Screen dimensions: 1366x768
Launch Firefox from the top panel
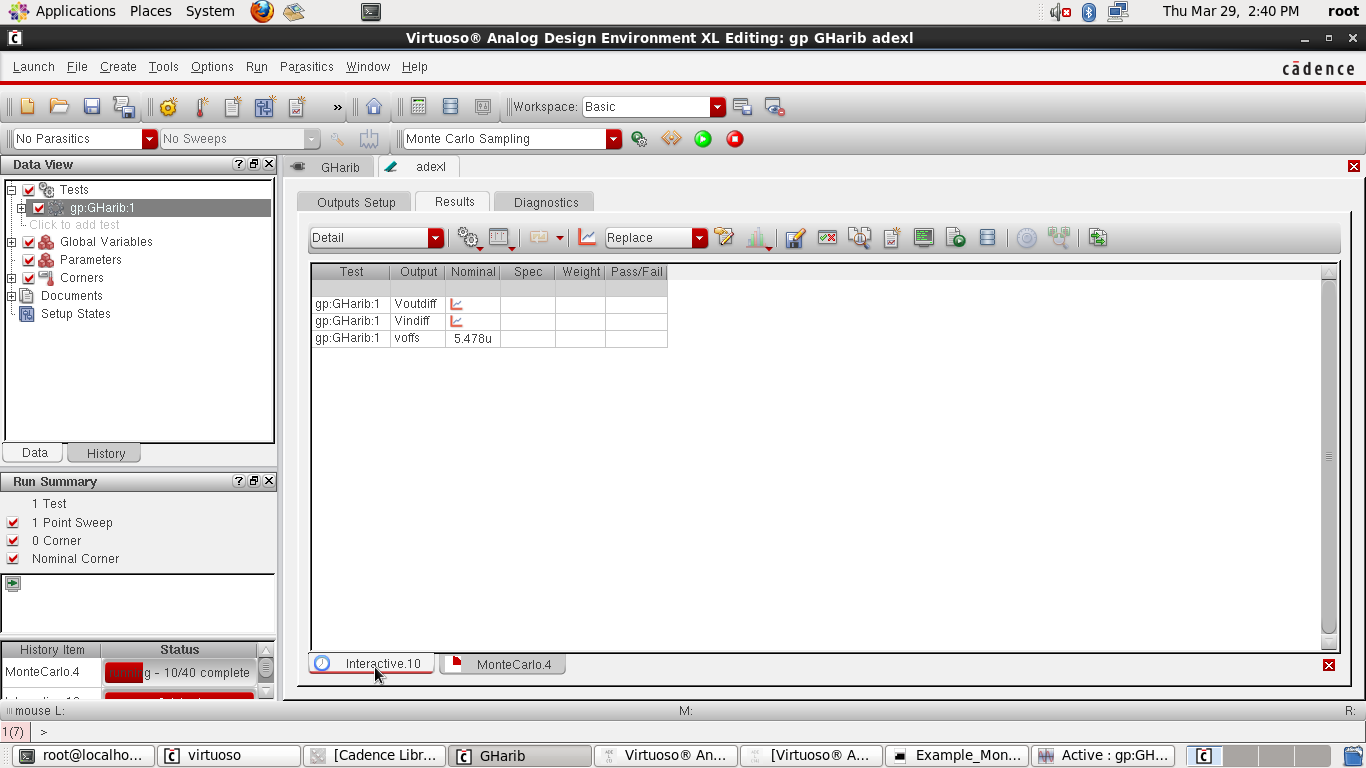(261, 11)
